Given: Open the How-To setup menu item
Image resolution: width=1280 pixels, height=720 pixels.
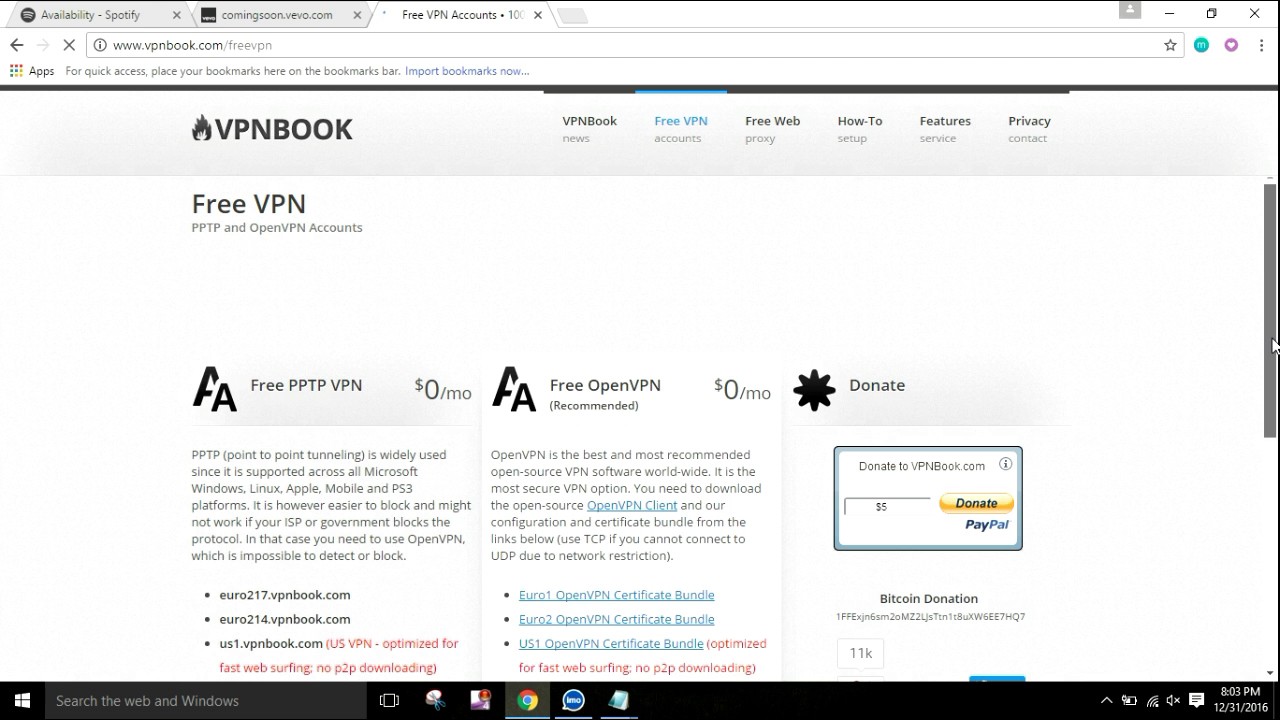Looking at the screenshot, I should coord(860,129).
